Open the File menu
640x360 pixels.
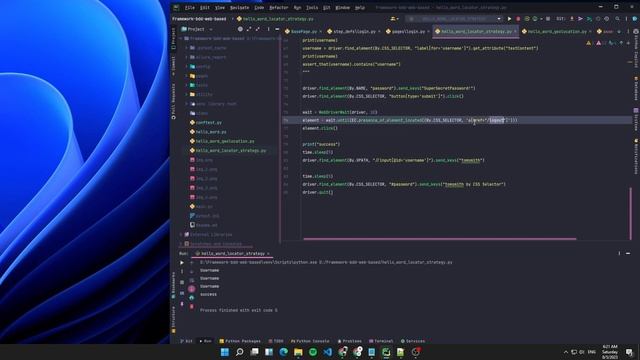(x=189, y=7)
